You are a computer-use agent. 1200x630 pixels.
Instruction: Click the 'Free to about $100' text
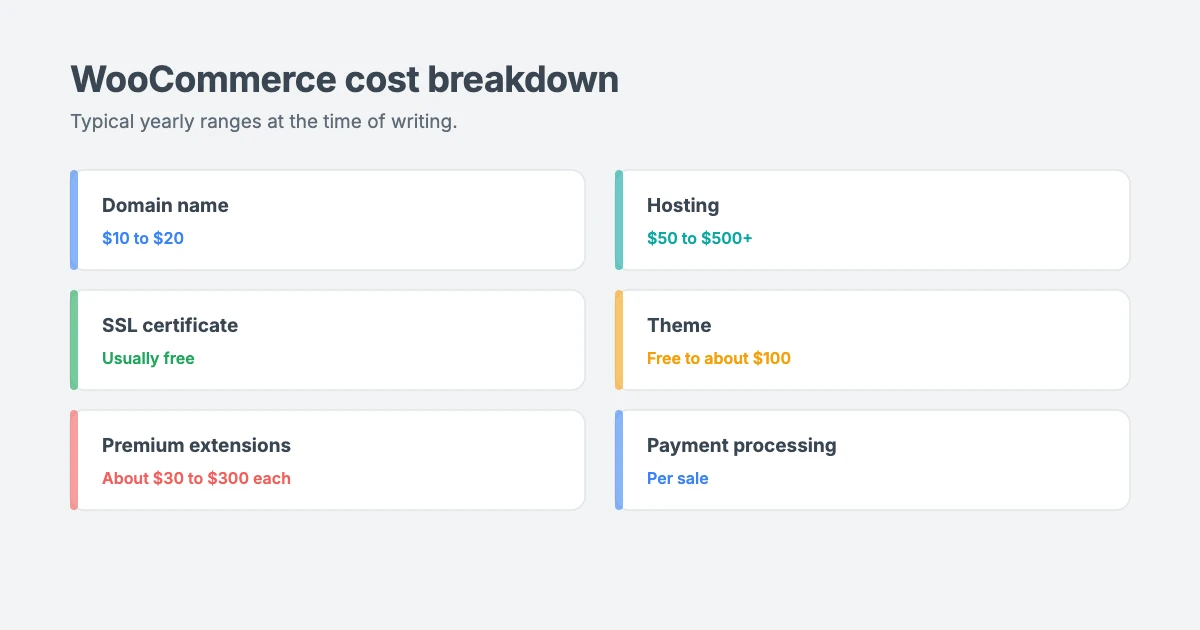click(719, 358)
